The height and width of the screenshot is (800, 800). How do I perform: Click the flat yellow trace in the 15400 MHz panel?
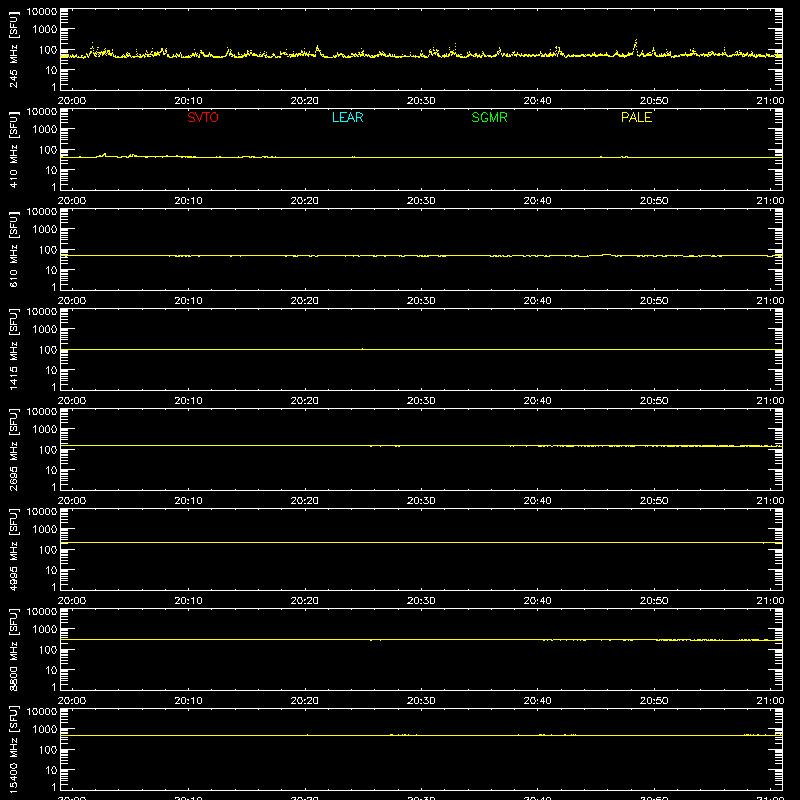421,735
